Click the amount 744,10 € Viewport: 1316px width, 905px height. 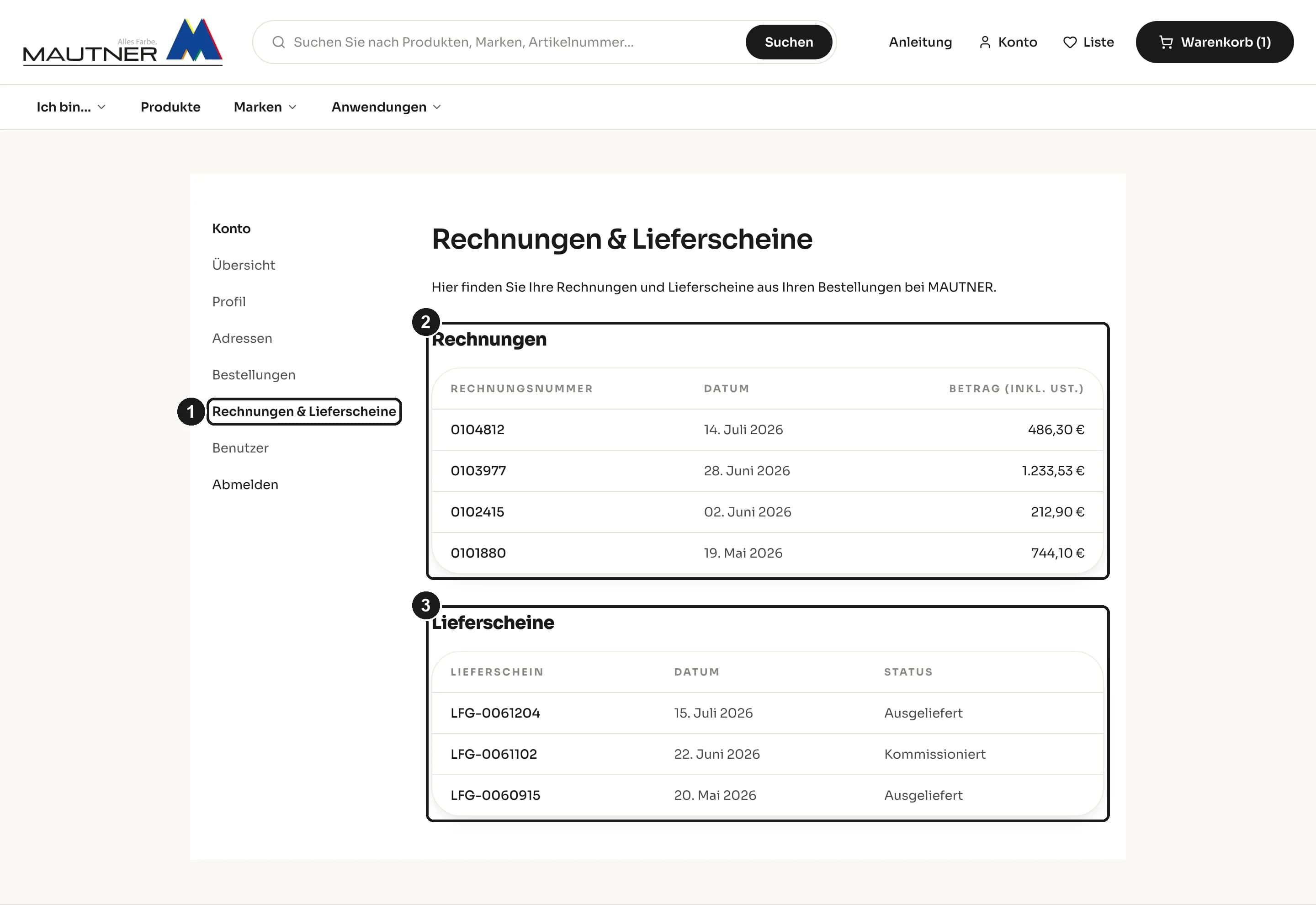[1057, 553]
